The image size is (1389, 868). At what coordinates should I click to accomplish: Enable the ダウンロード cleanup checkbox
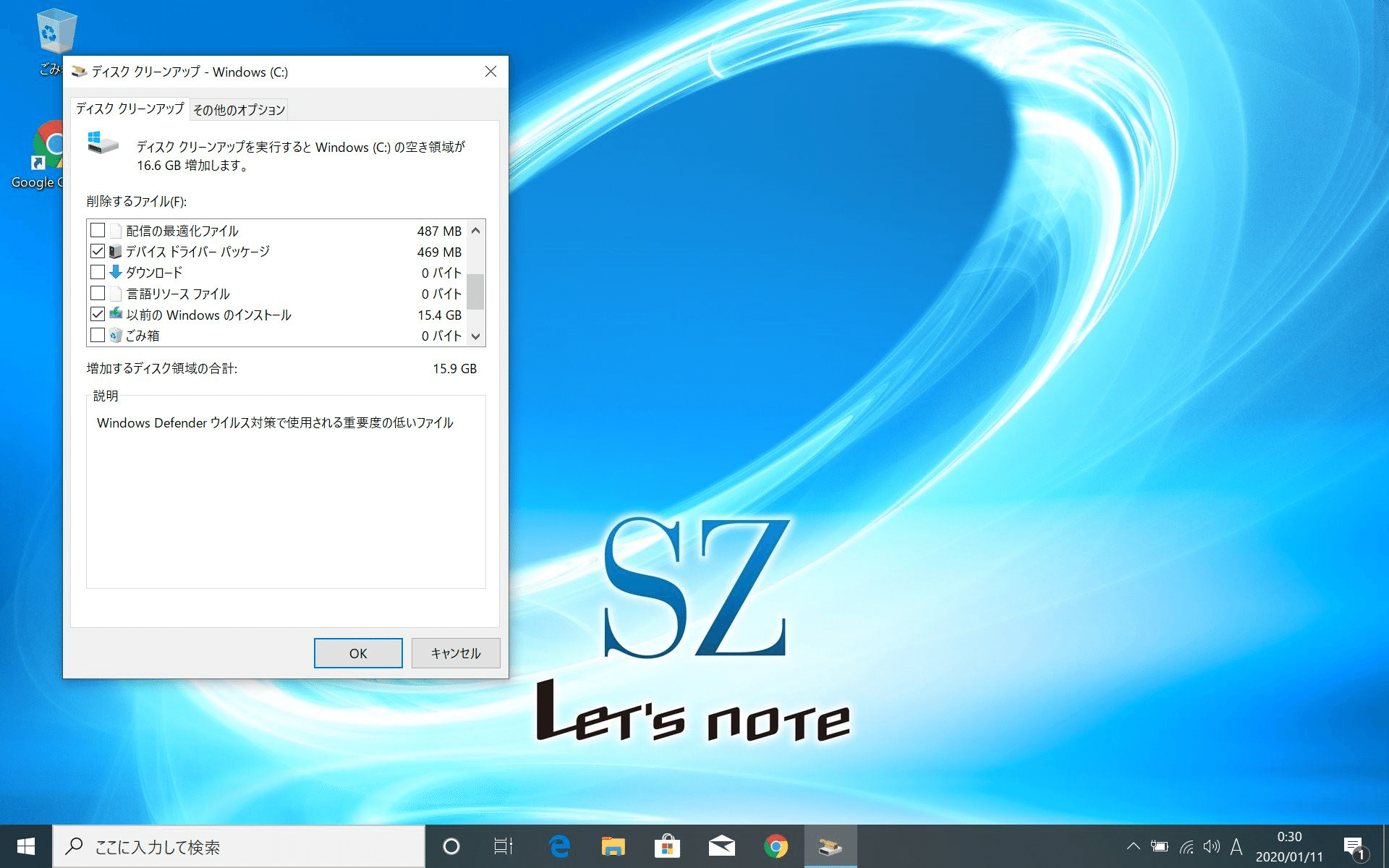coord(98,272)
